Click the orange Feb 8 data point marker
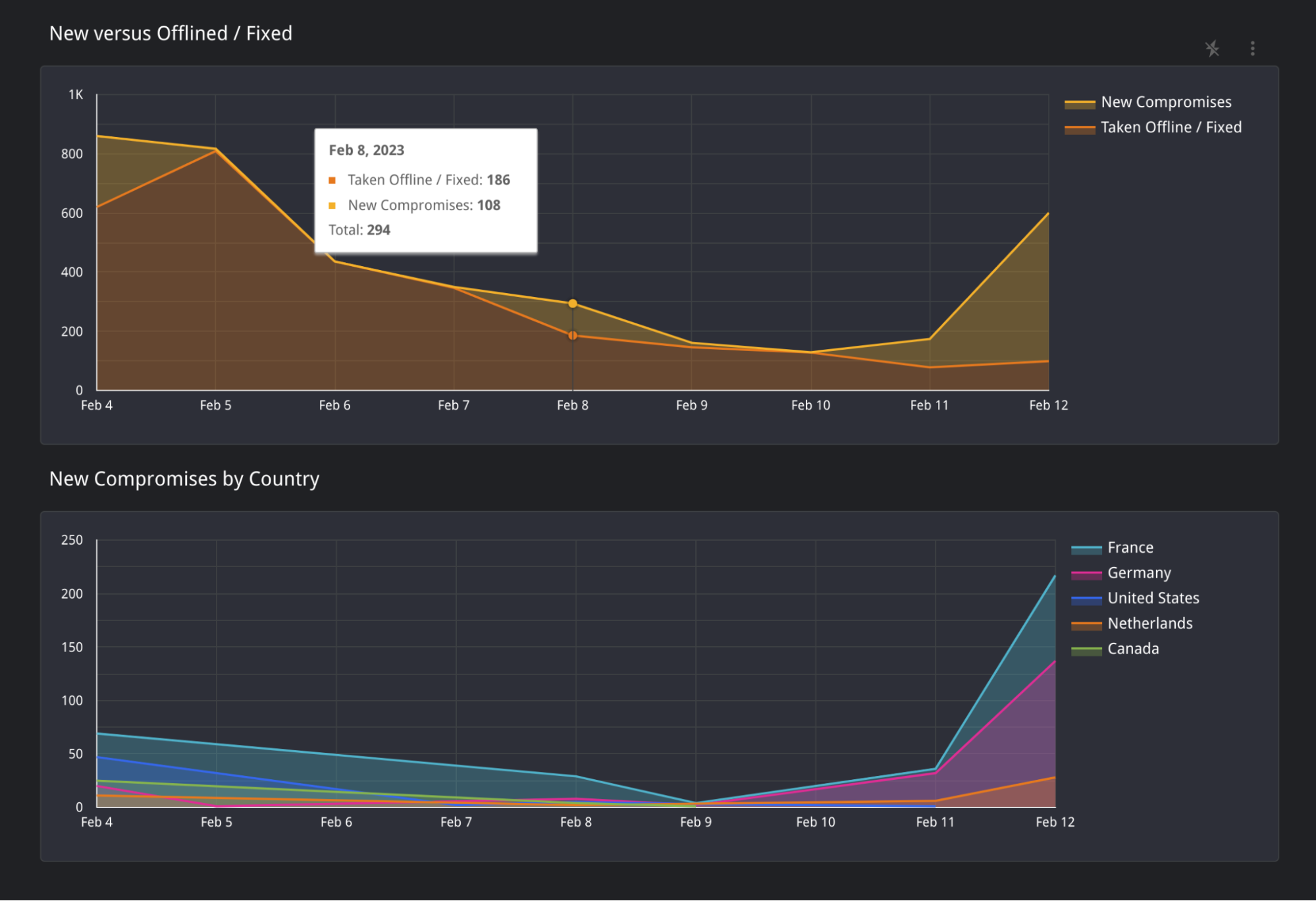 pyautogui.click(x=573, y=336)
